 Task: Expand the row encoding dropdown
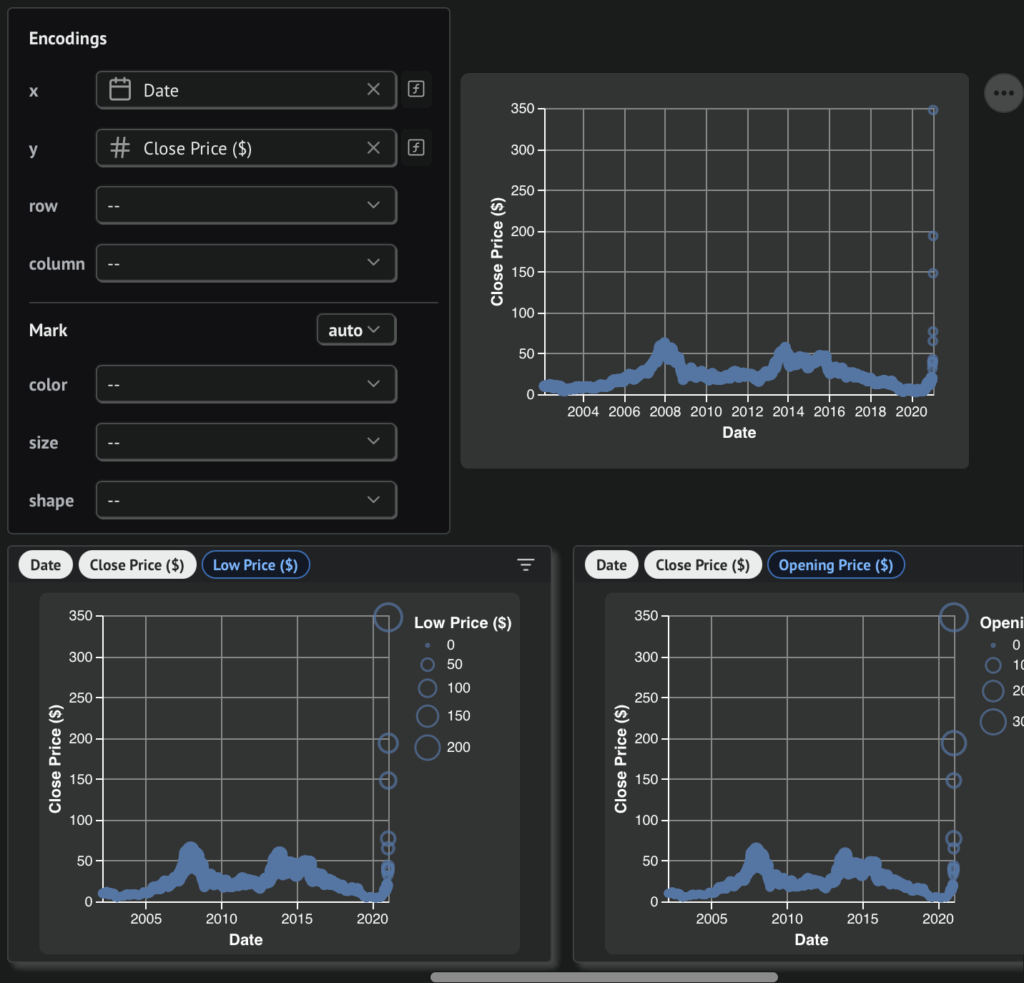pos(246,206)
